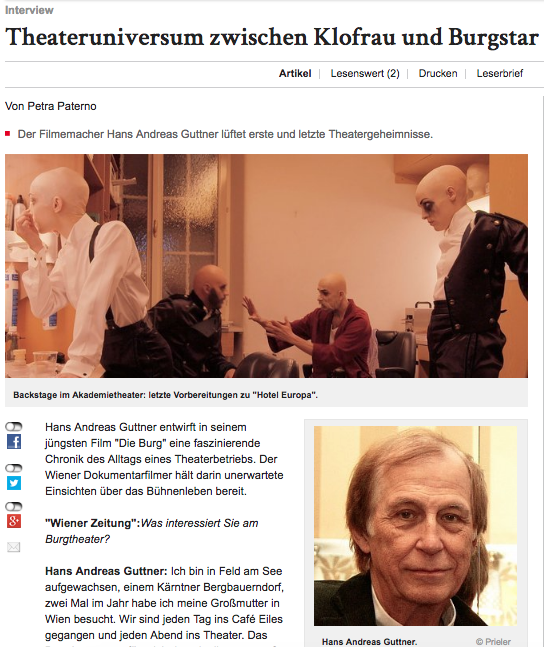The width and height of the screenshot is (544, 647).
Task: Share article via Google Plus icon
Action: point(14,521)
